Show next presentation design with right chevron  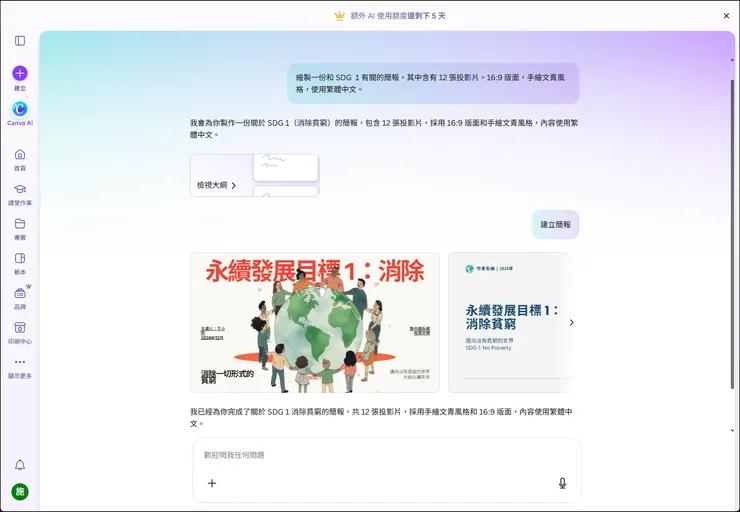point(572,322)
